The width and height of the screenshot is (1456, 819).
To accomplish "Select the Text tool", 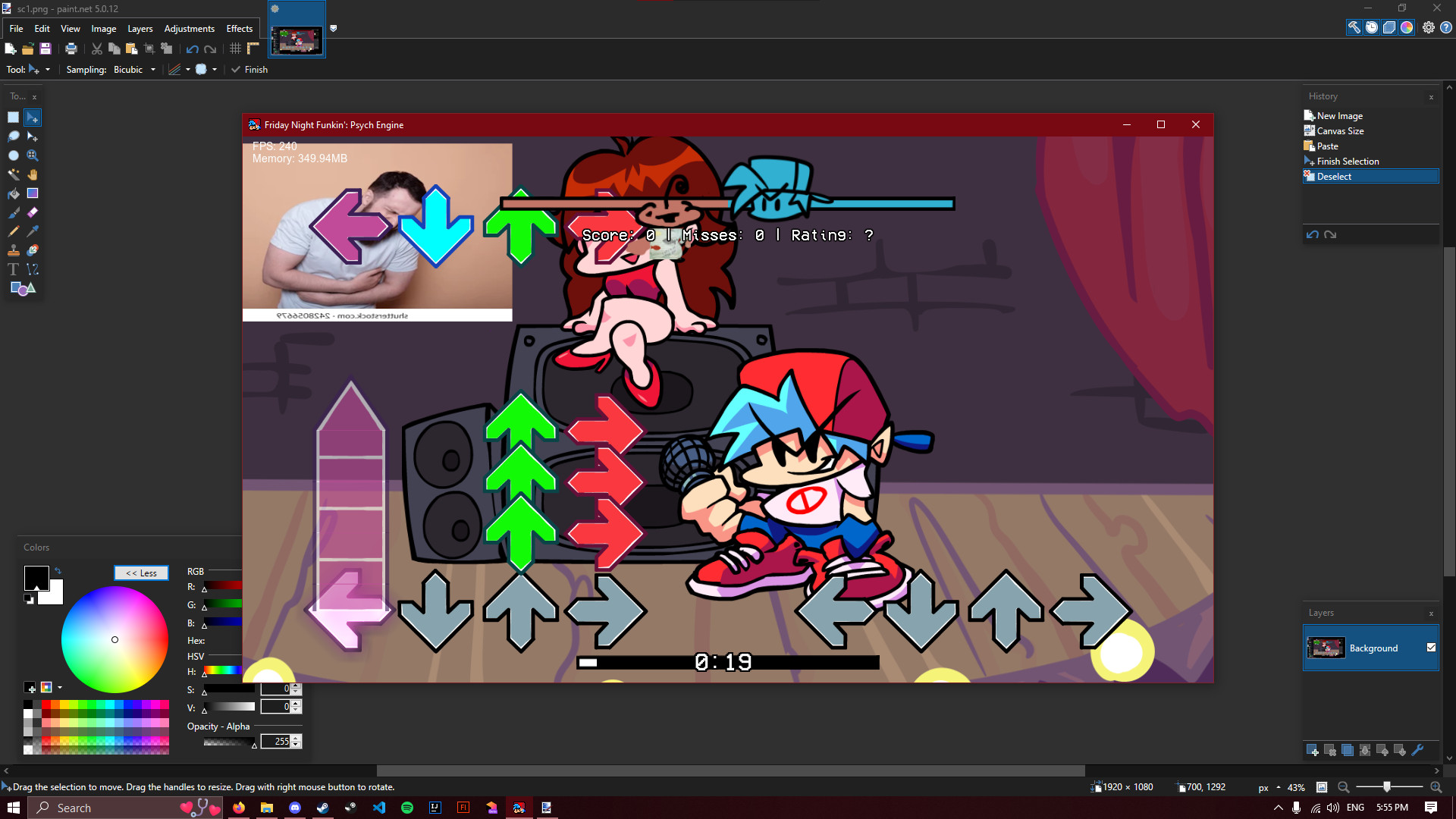I will (13, 269).
